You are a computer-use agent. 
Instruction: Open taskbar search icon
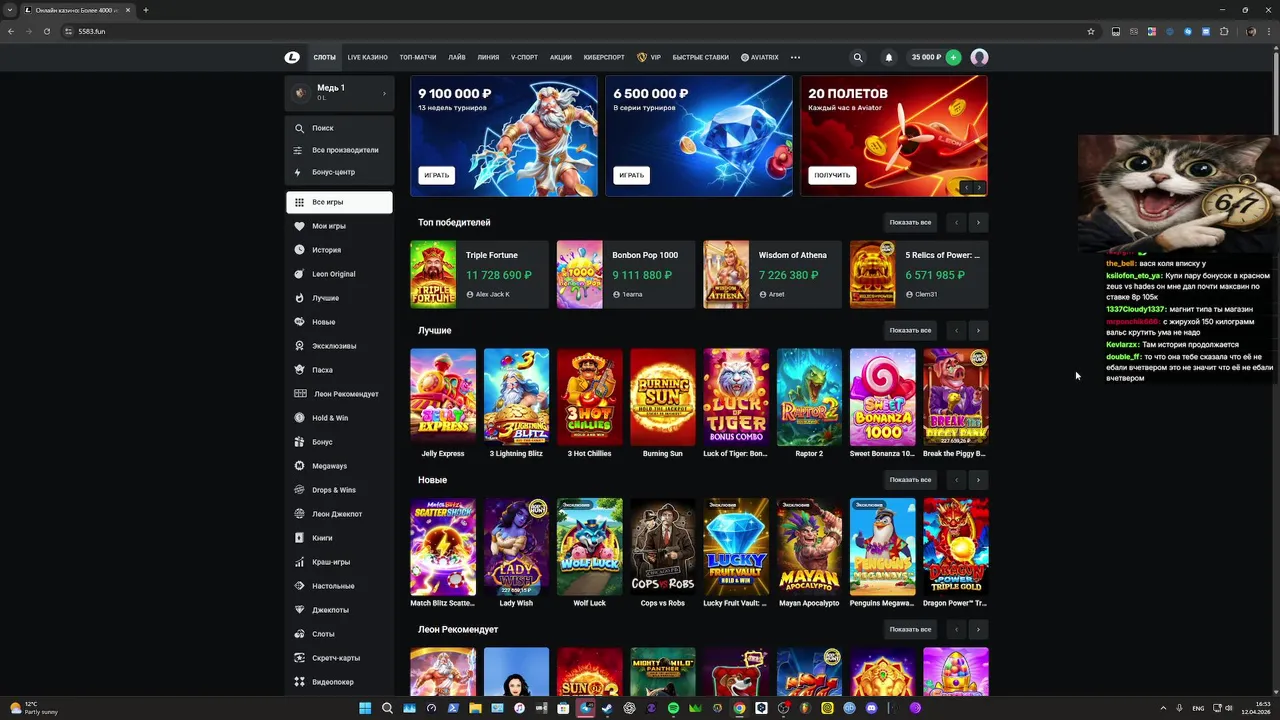[387, 708]
